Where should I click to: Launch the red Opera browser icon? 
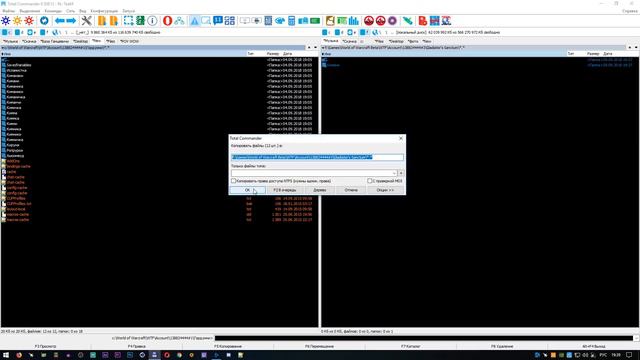click(167, 20)
